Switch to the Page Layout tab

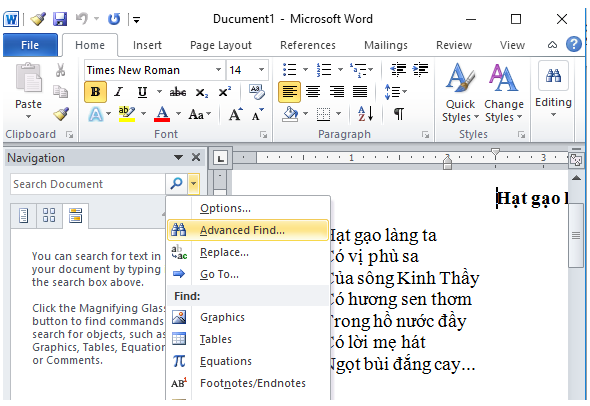click(x=221, y=45)
